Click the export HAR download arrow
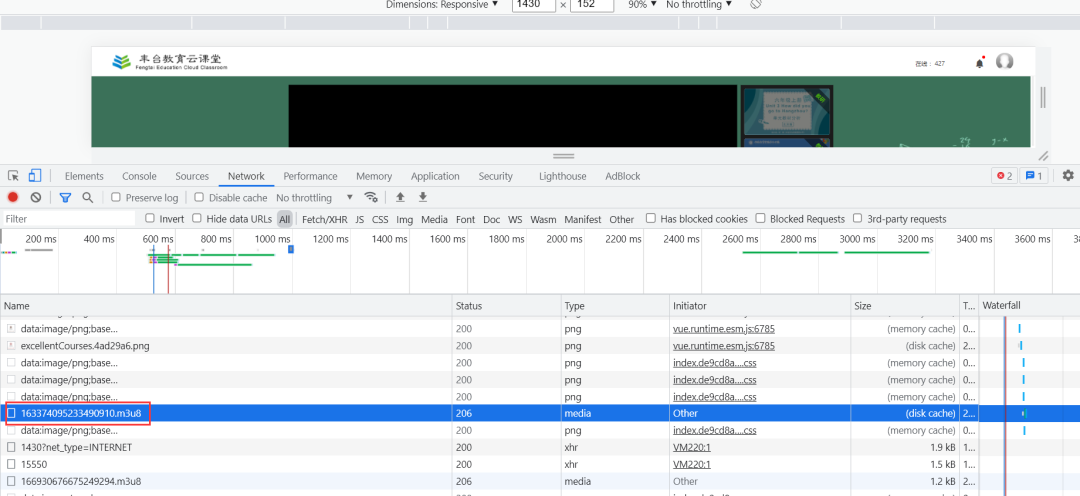 [x=423, y=198]
